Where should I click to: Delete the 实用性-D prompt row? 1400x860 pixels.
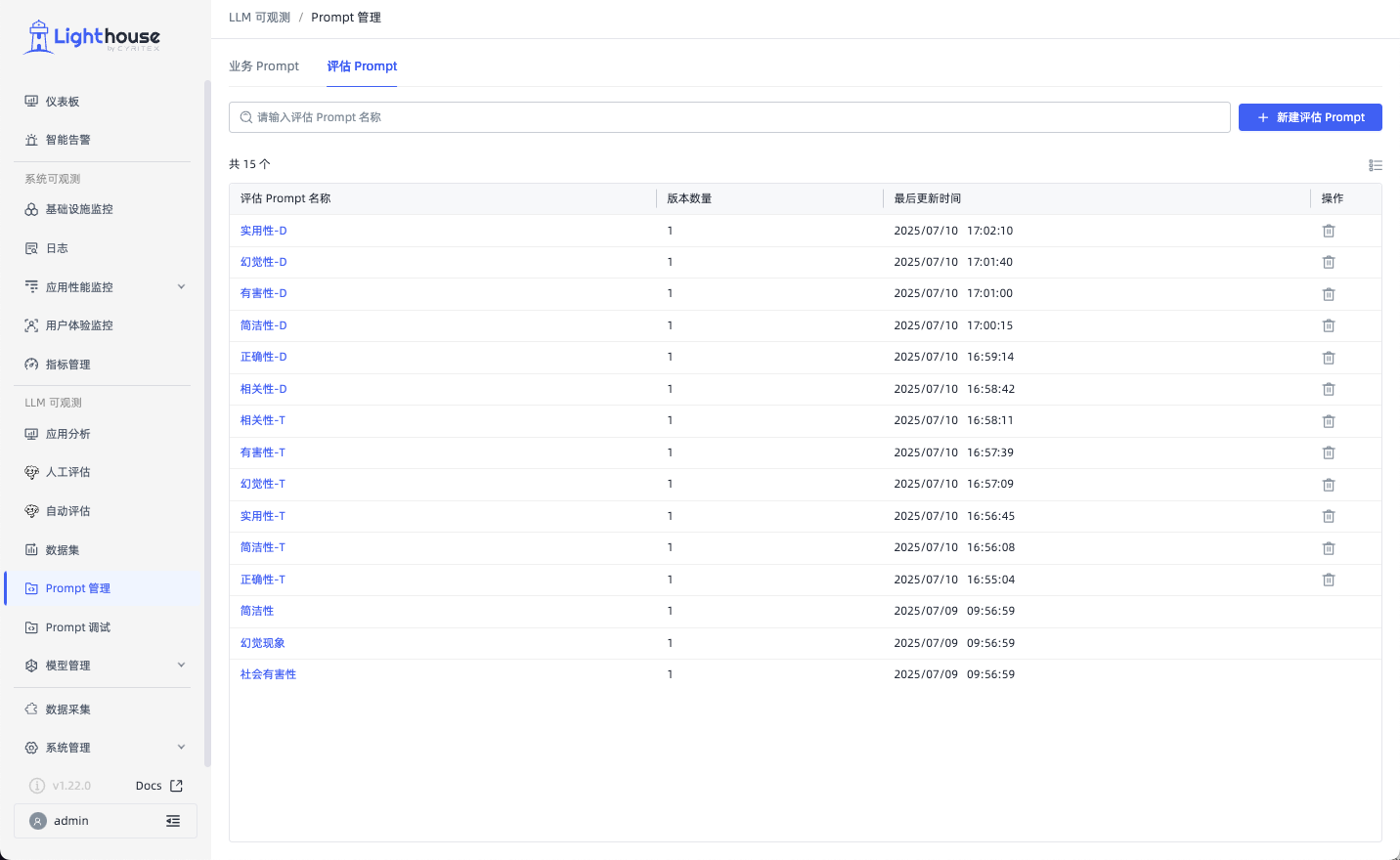(x=1329, y=231)
